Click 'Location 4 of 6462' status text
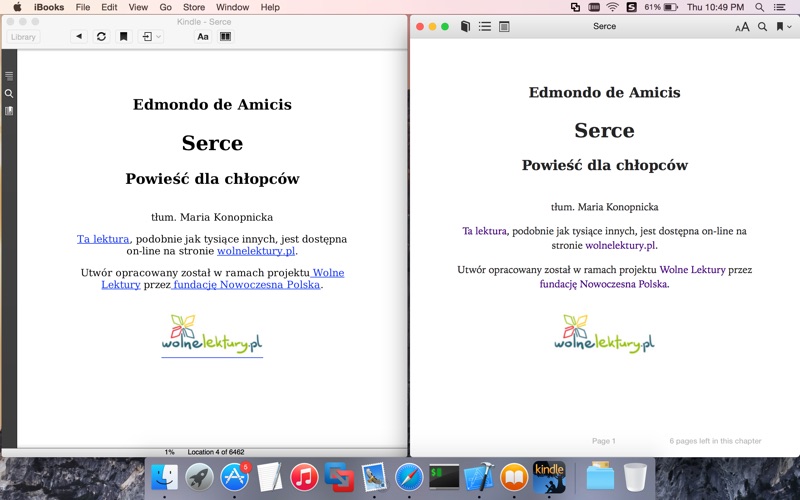The width and height of the screenshot is (800, 500). coord(216,452)
